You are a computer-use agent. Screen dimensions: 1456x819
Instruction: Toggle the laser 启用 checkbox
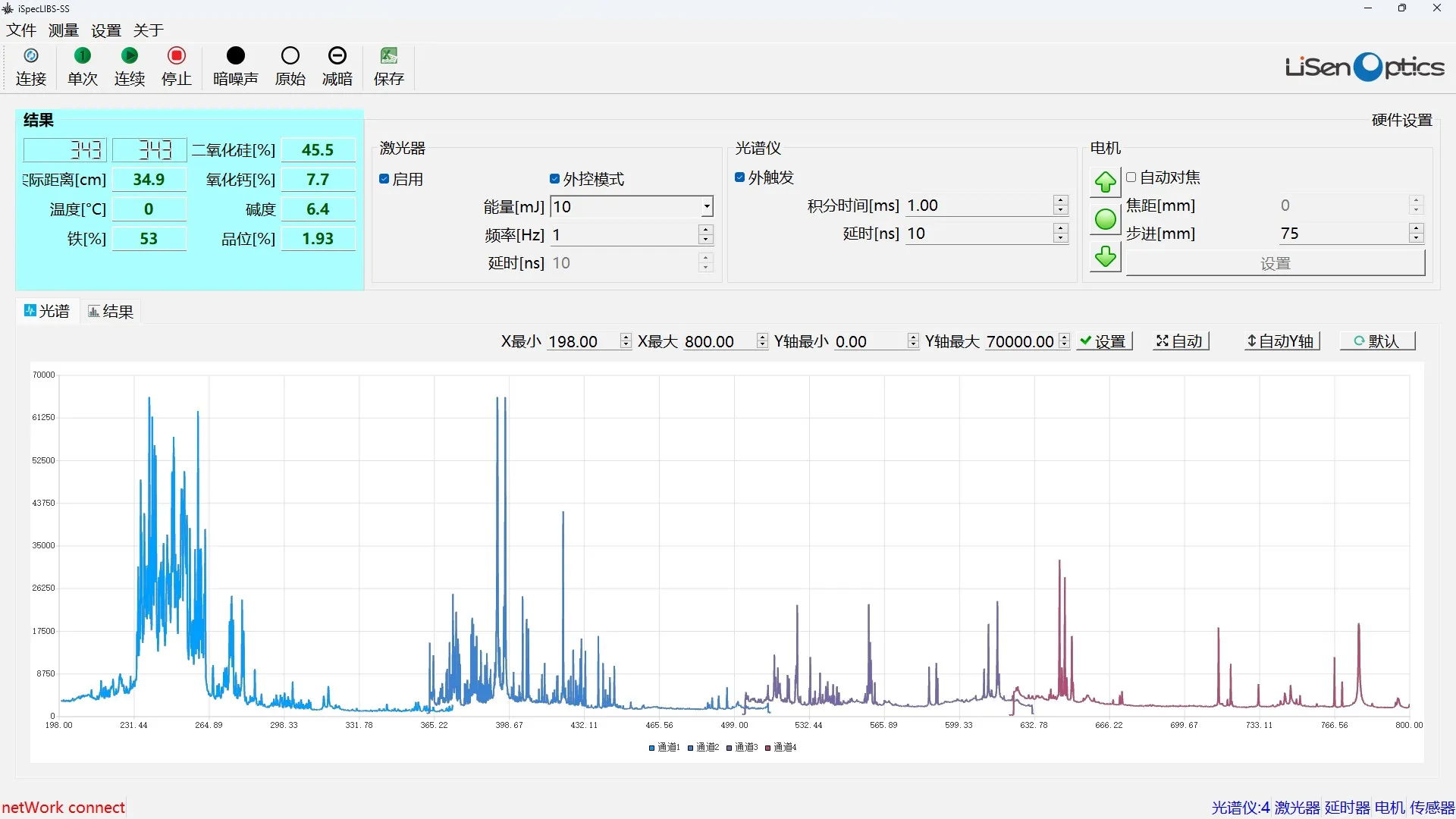(x=384, y=179)
